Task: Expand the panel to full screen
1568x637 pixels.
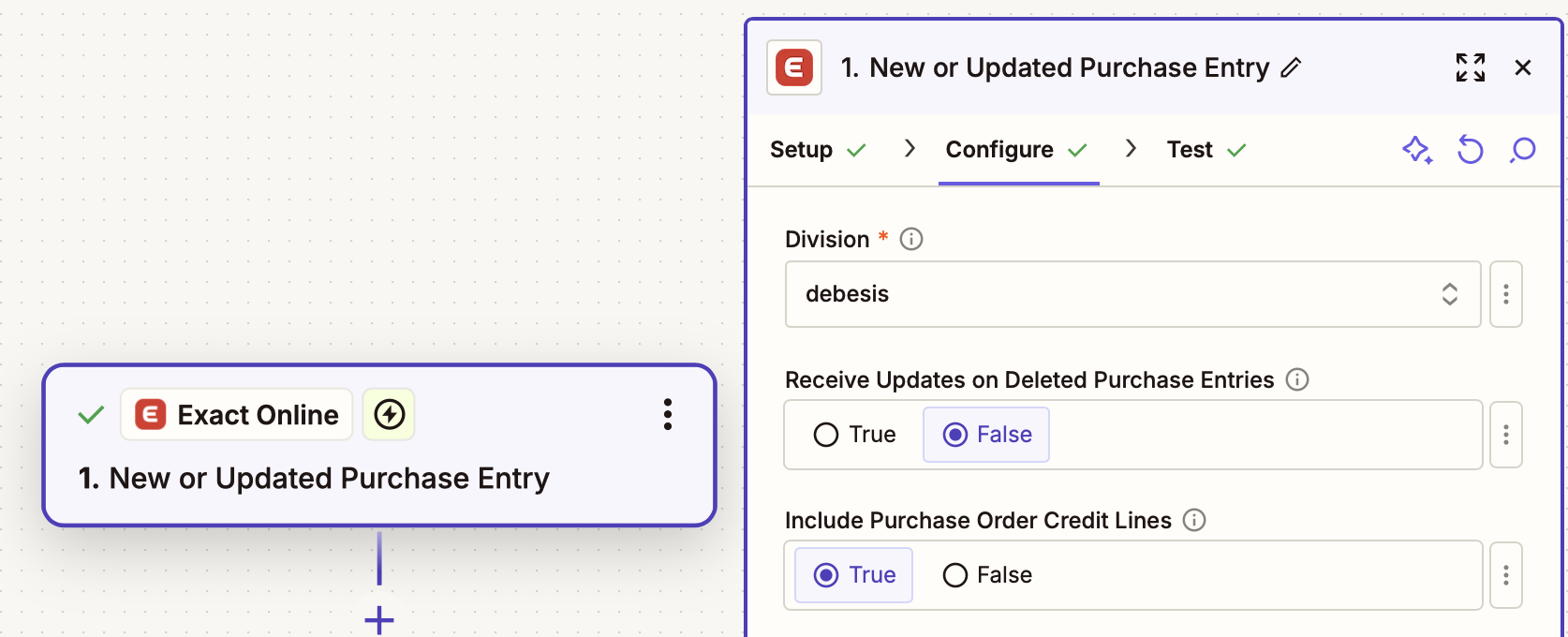Action: [x=1471, y=67]
